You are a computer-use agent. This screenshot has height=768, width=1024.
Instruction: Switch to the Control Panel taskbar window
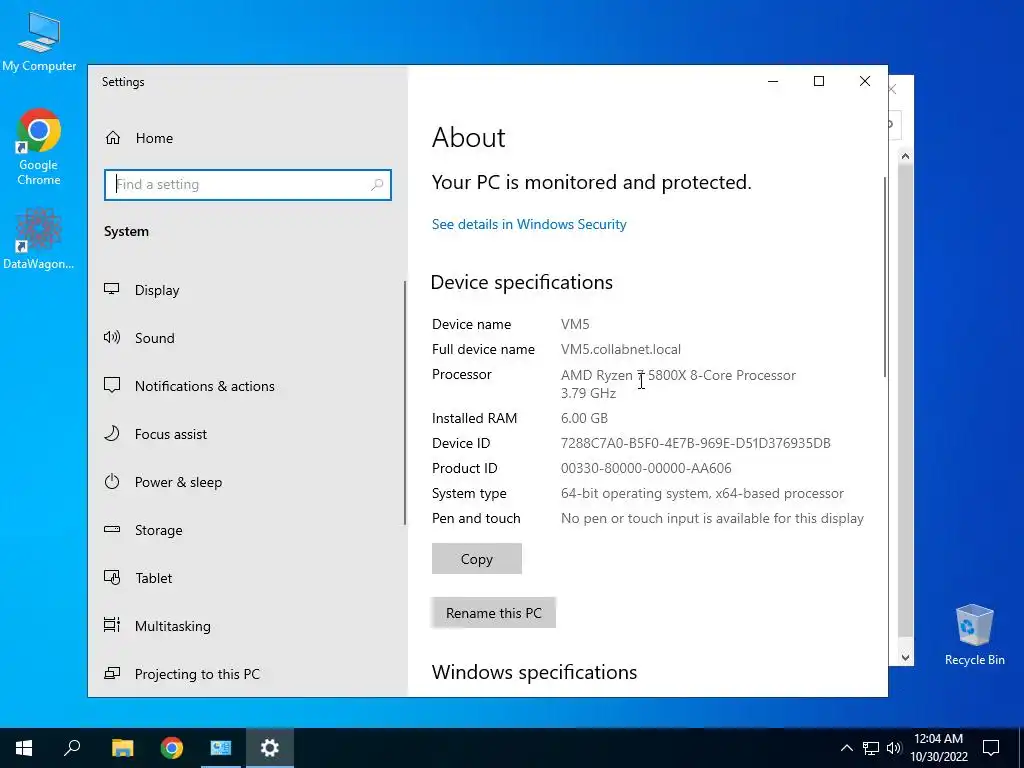(x=221, y=748)
